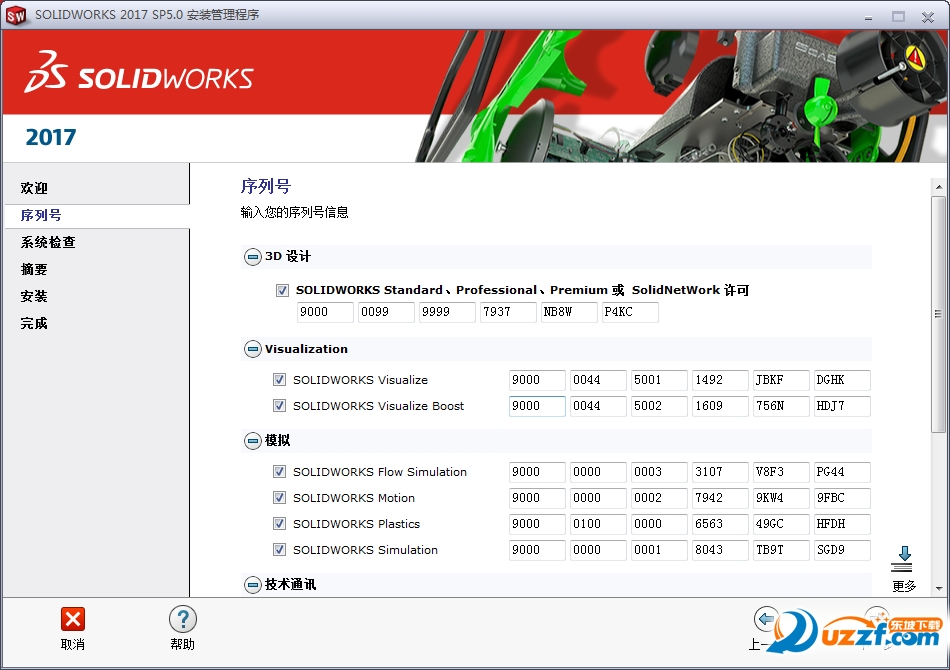The image size is (950, 670).
Task: Uncheck the SOLIDWORKS Motion checkbox
Action: 279,497
